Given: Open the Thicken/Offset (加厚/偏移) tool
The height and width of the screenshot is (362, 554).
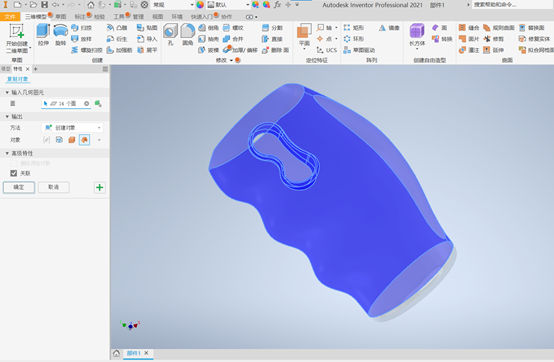Looking at the screenshot, I should tap(240, 50).
